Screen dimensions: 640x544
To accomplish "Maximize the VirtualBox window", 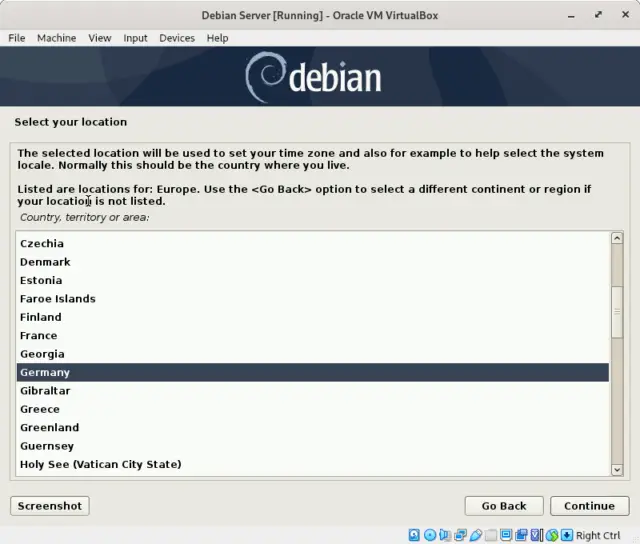I will point(598,15).
